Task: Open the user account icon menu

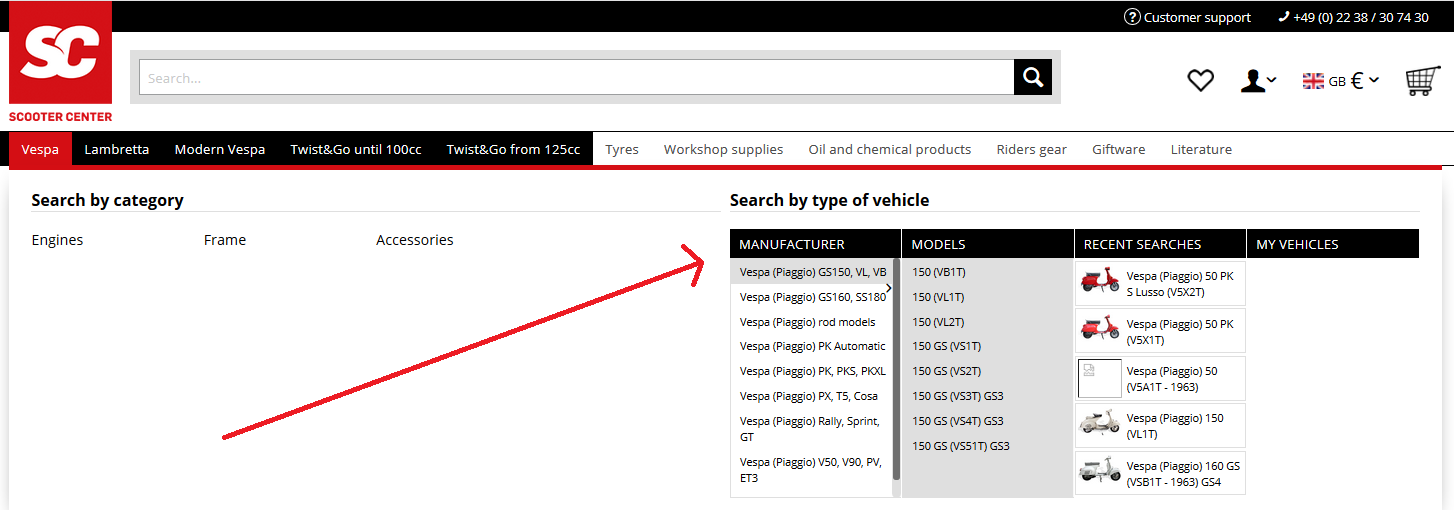Action: 1257,81
